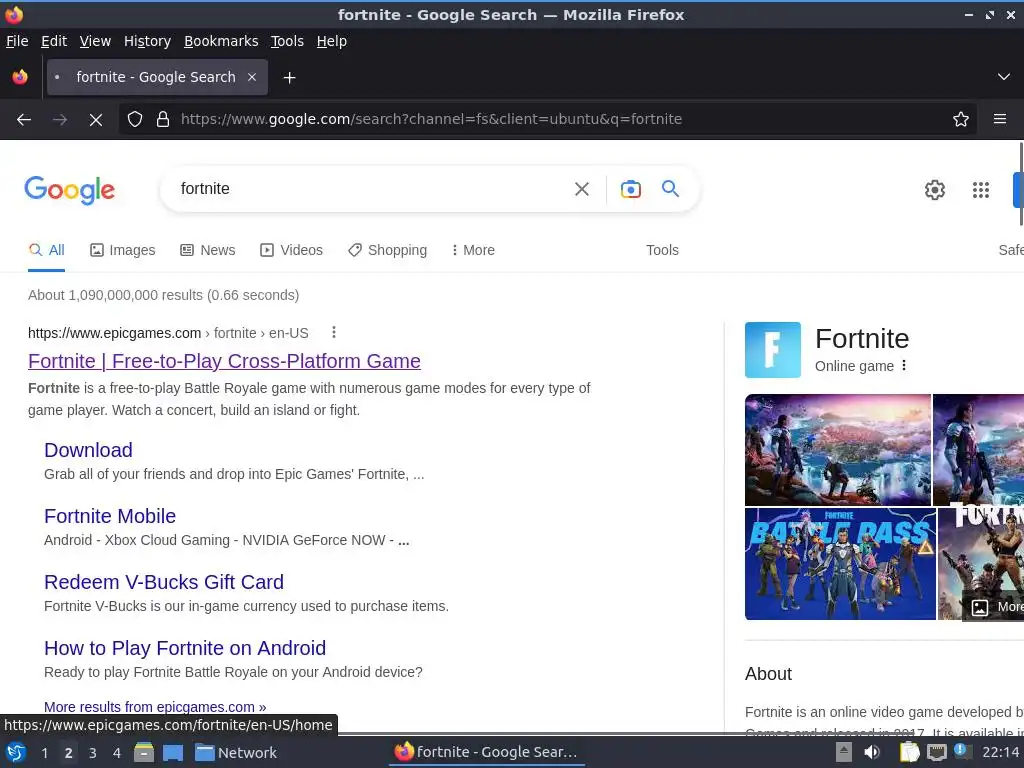
Task: Open the system start menu icon
Action: point(16,753)
